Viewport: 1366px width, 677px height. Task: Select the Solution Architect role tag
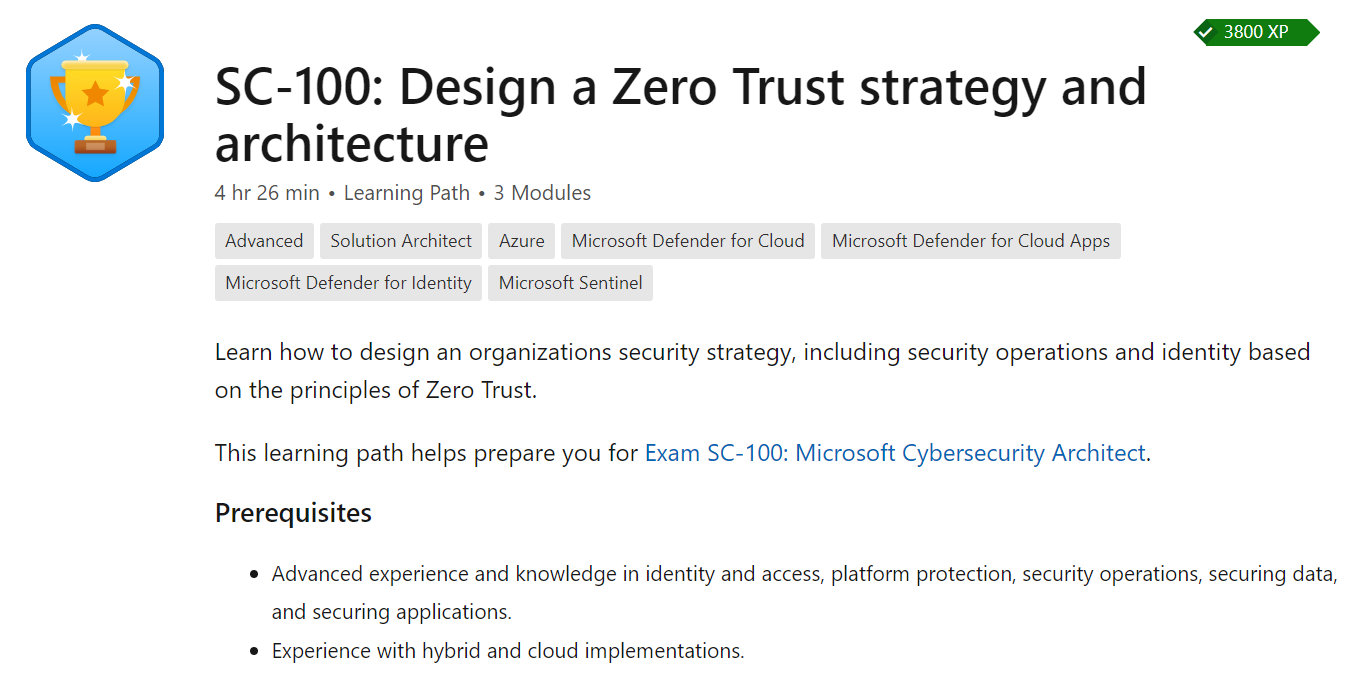[401, 241]
